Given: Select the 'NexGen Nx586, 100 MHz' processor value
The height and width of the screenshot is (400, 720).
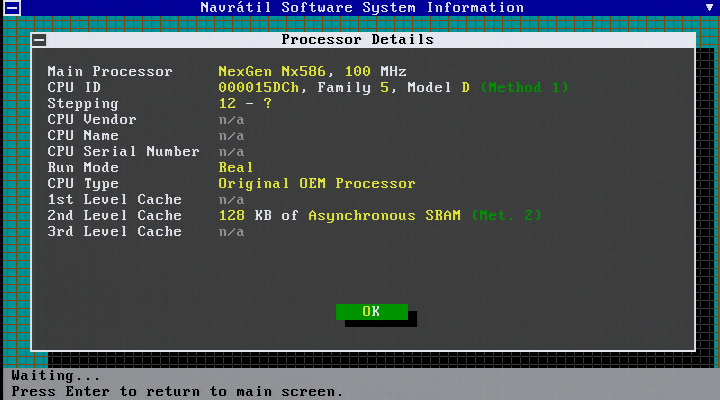Looking at the screenshot, I should click(x=312, y=72).
